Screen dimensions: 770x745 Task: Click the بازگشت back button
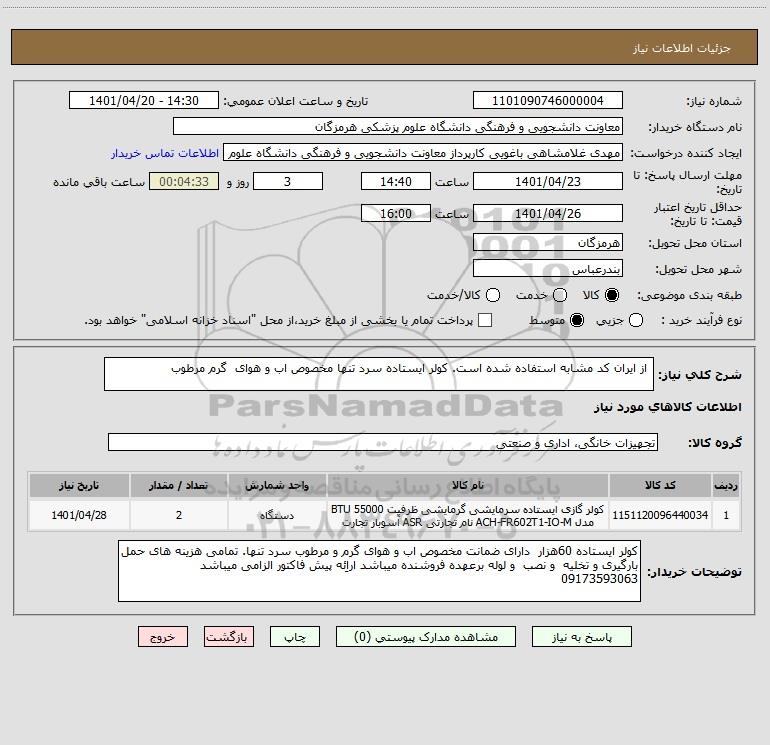(x=229, y=637)
